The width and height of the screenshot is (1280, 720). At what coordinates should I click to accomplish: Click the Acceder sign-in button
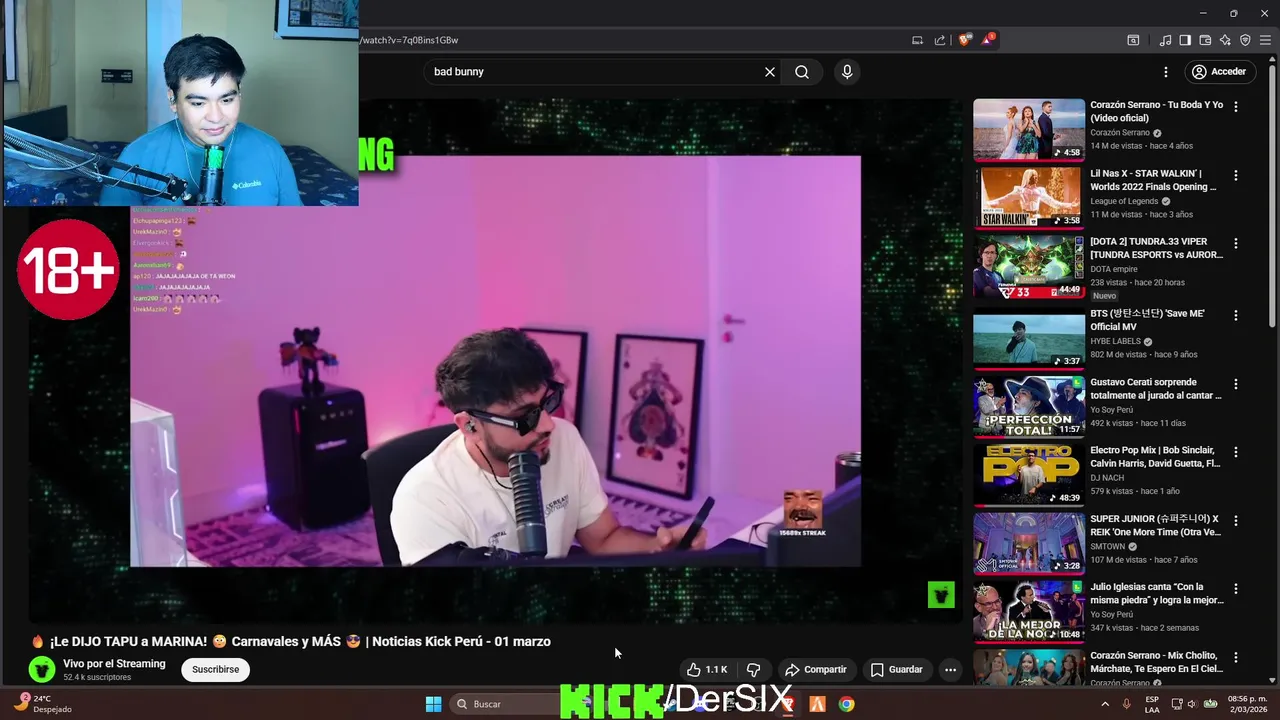1218,72
